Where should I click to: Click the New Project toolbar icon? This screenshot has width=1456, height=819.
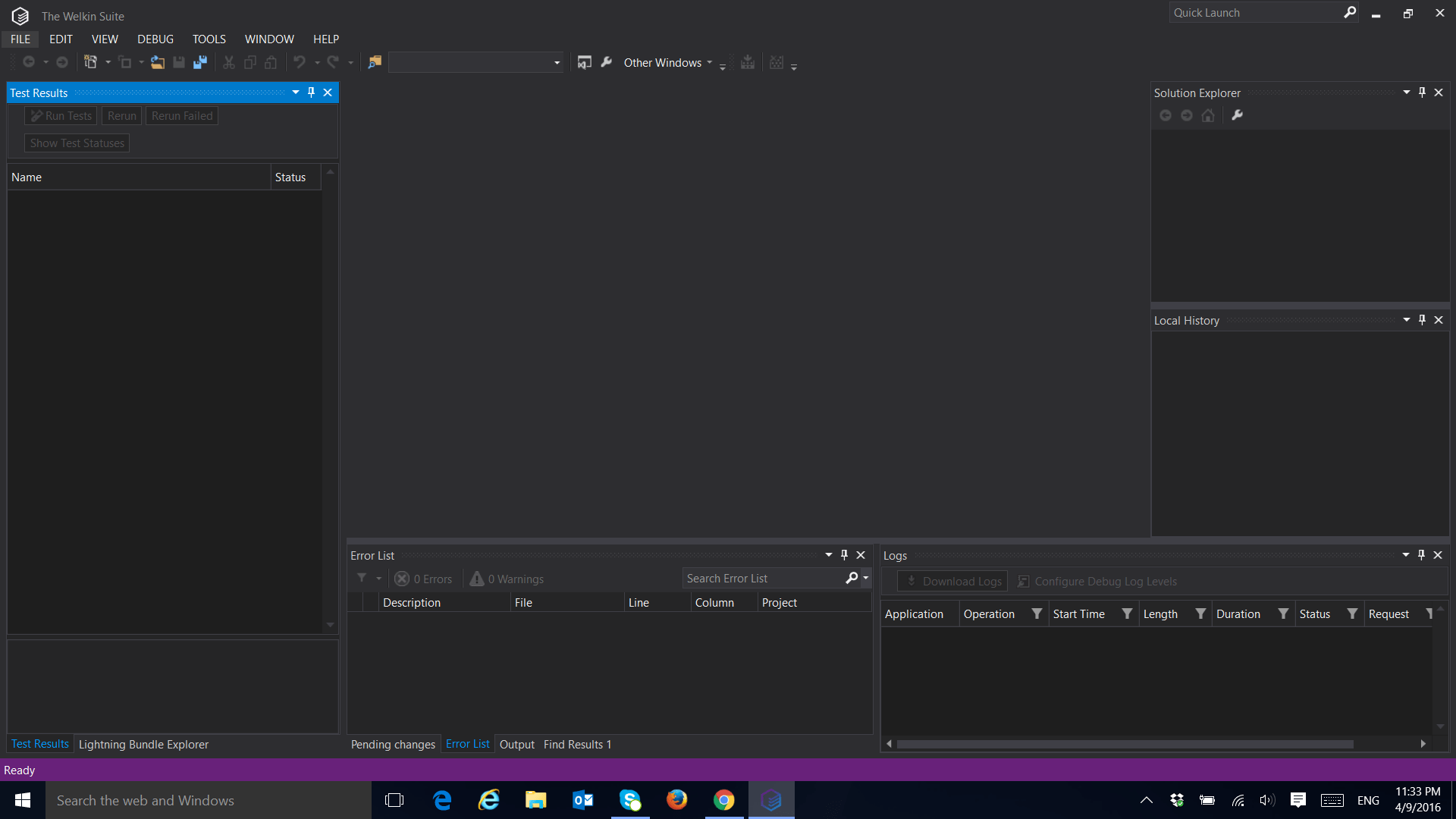click(90, 62)
